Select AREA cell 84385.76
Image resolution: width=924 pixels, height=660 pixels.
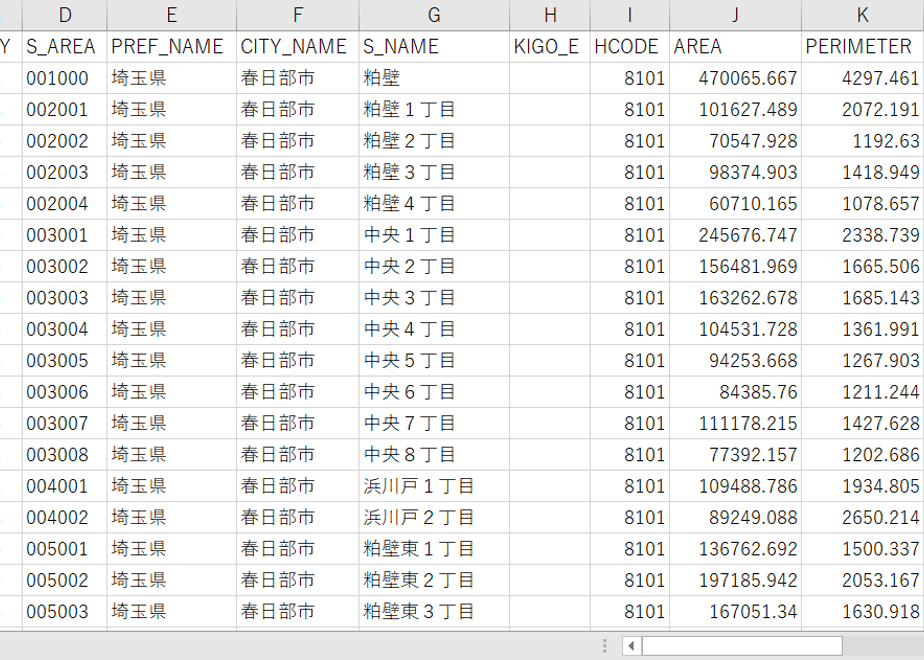(735, 392)
